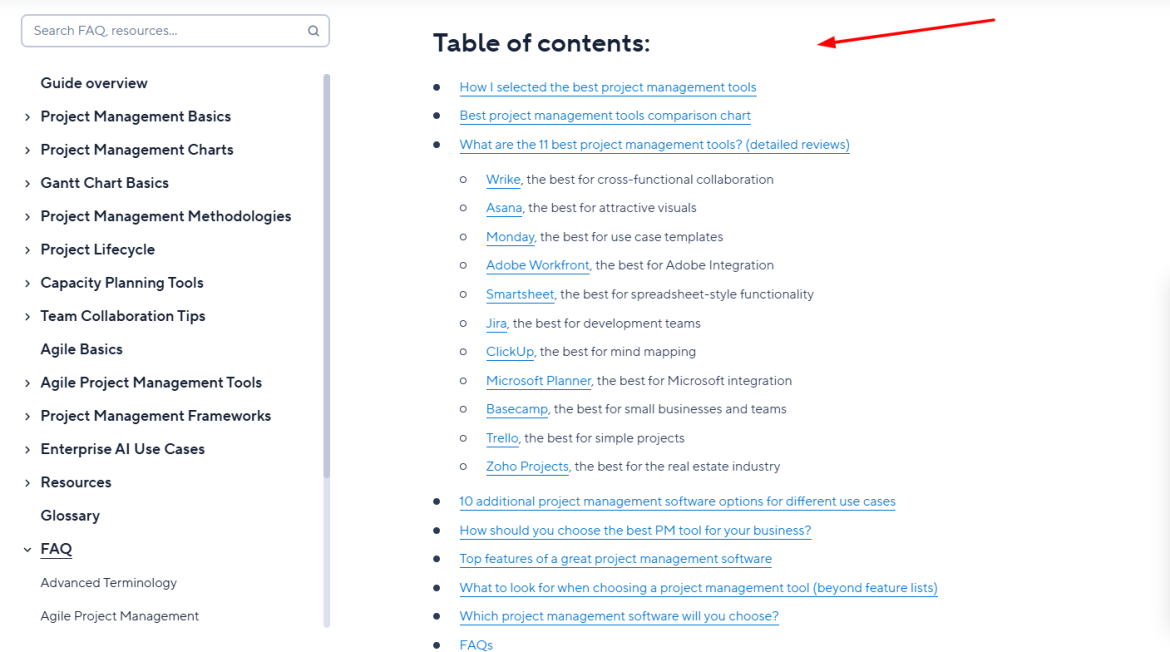Expand the Gantt Chart Basics chevron
Viewport: 1170px width, 652px height.
point(28,184)
